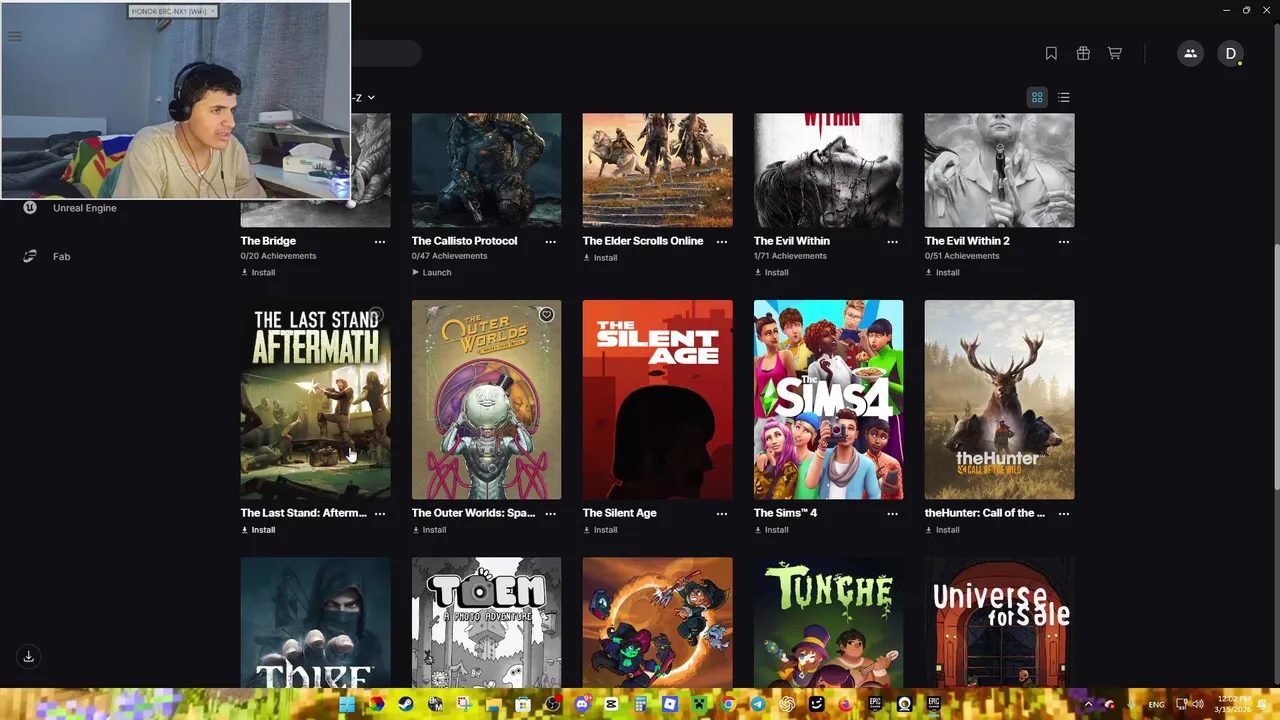Image resolution: width=1280 pixels, height=720 pixels.
Task: Open the Thief game cover
Action: point(316,623)
